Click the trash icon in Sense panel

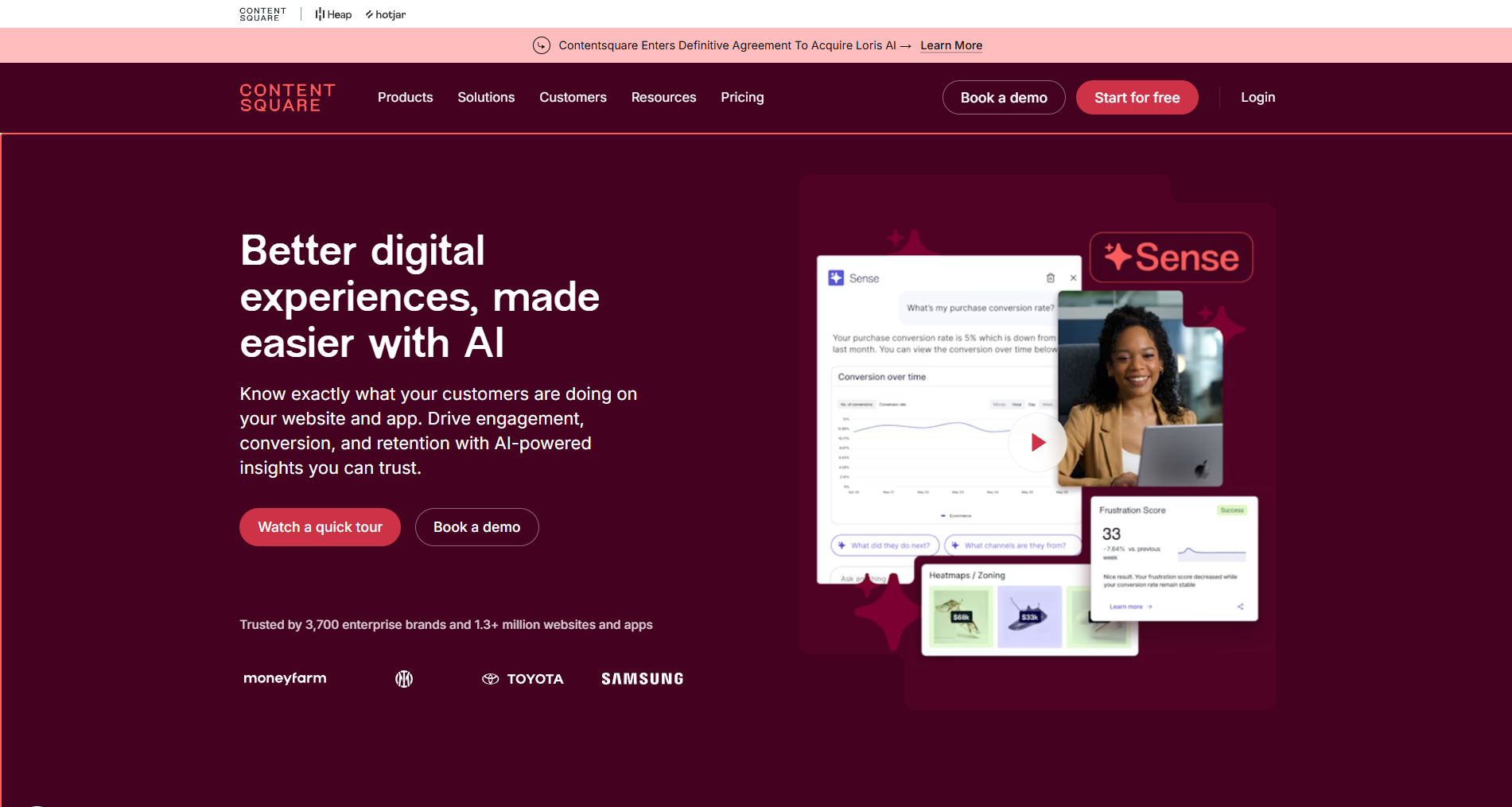coord(1050,278)
